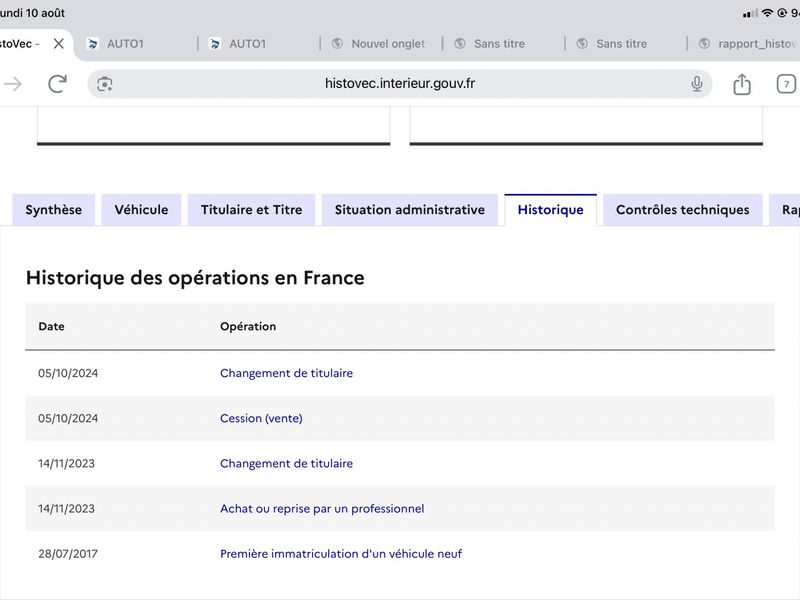This screenshot has width=800, height=600.
Task: Switch to the second Sans titre tab
Action: pyautogui.click(x=626, y=44)
